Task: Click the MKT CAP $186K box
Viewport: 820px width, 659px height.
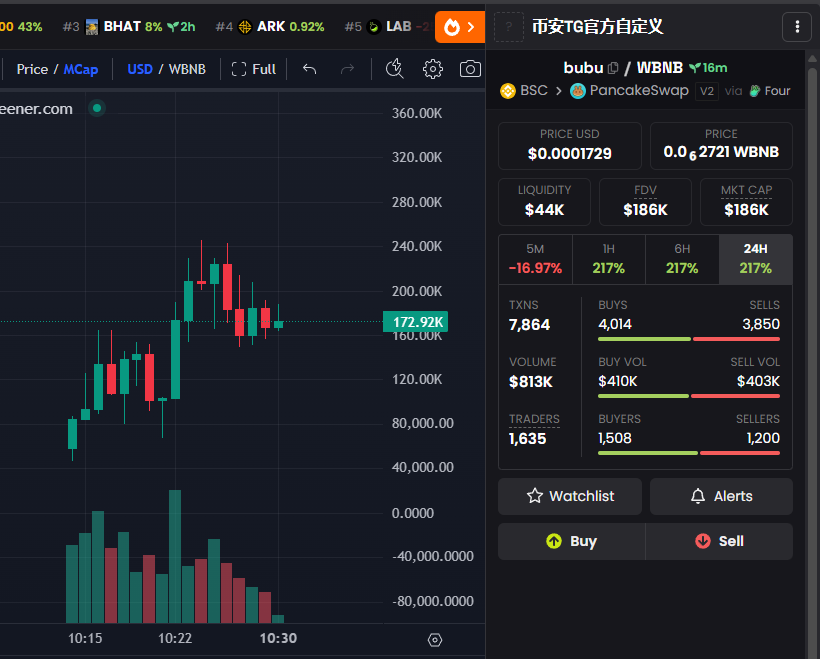Action: coord(746,202)
